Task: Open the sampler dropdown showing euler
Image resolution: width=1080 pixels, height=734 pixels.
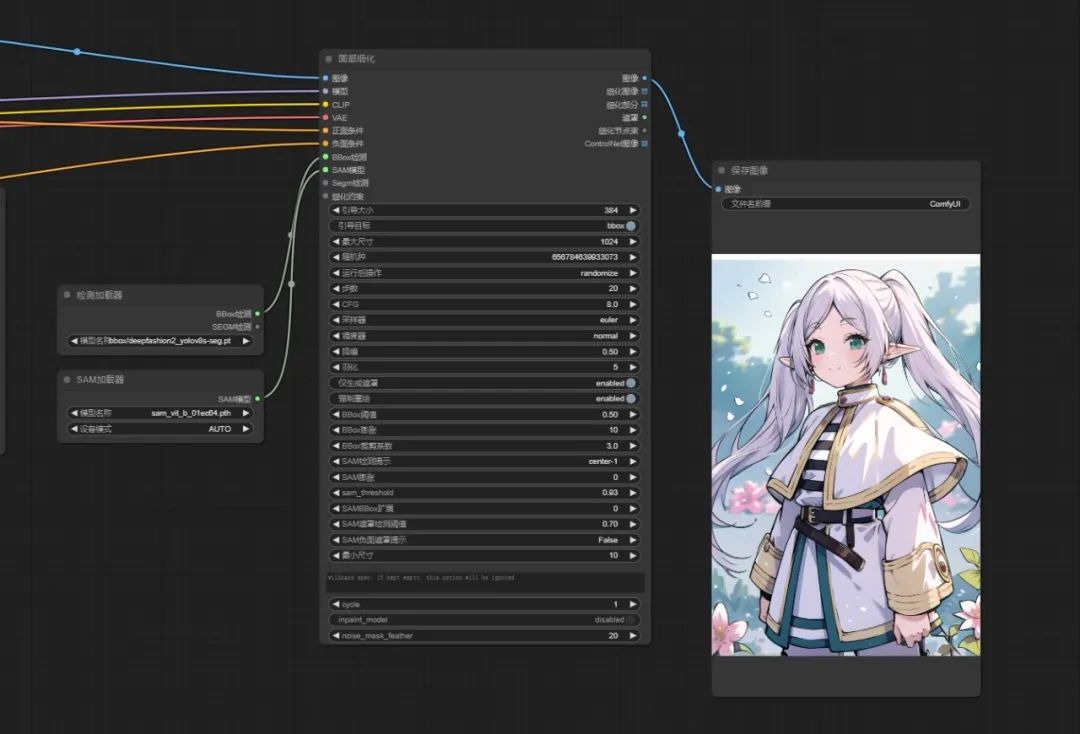Action: click(x=484, y=320)
